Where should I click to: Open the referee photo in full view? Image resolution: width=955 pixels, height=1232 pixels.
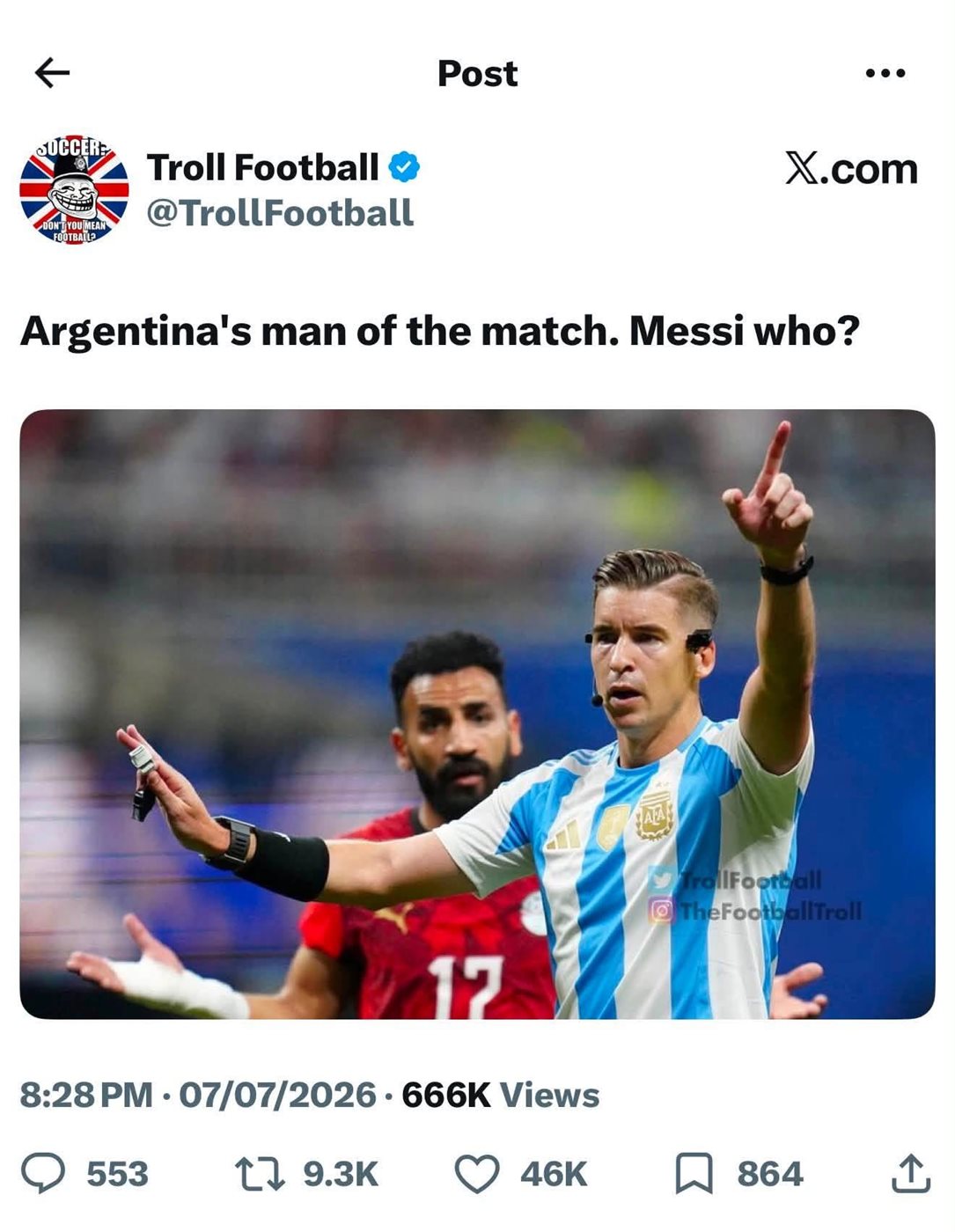tap(477, 714)
